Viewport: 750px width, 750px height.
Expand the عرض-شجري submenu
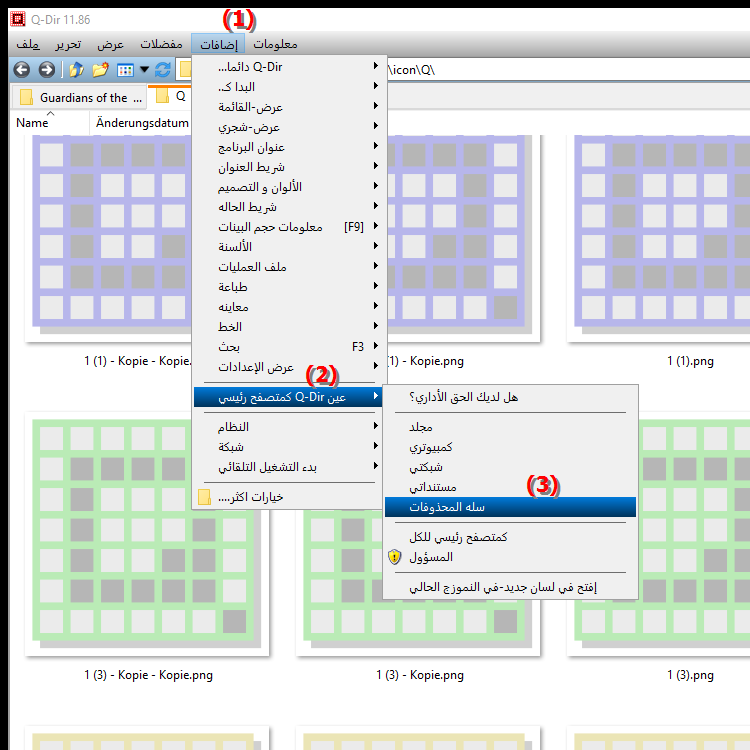point(289,127)
